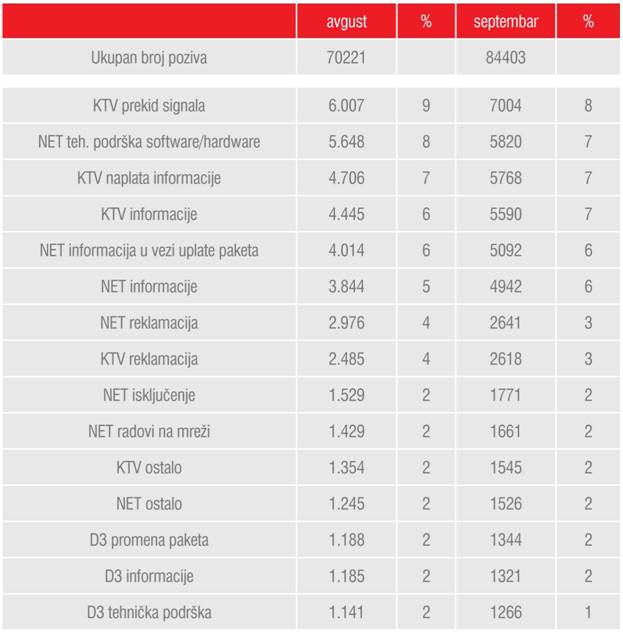This screenshot has height=637, width=623.
Task: Click the 1266 septembar value
Action: (506, 612)
